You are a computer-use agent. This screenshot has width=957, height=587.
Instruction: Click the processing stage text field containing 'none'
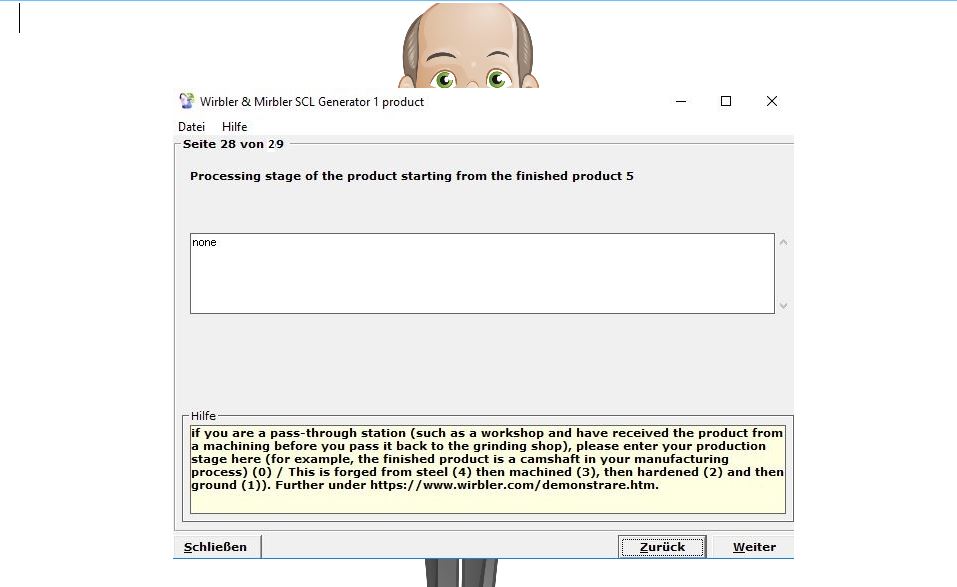482,273
